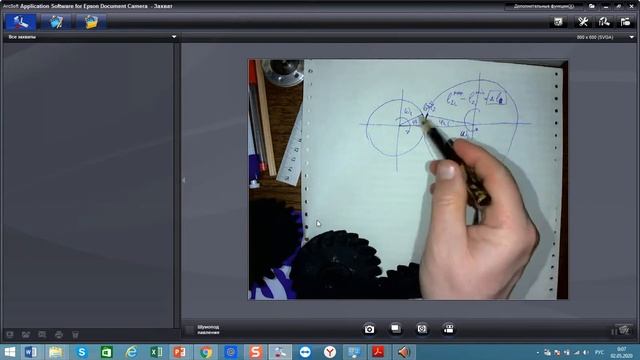This screenshot has height=360, width=640.
Task: Open the taskbar clock and date
Action: 622,352
